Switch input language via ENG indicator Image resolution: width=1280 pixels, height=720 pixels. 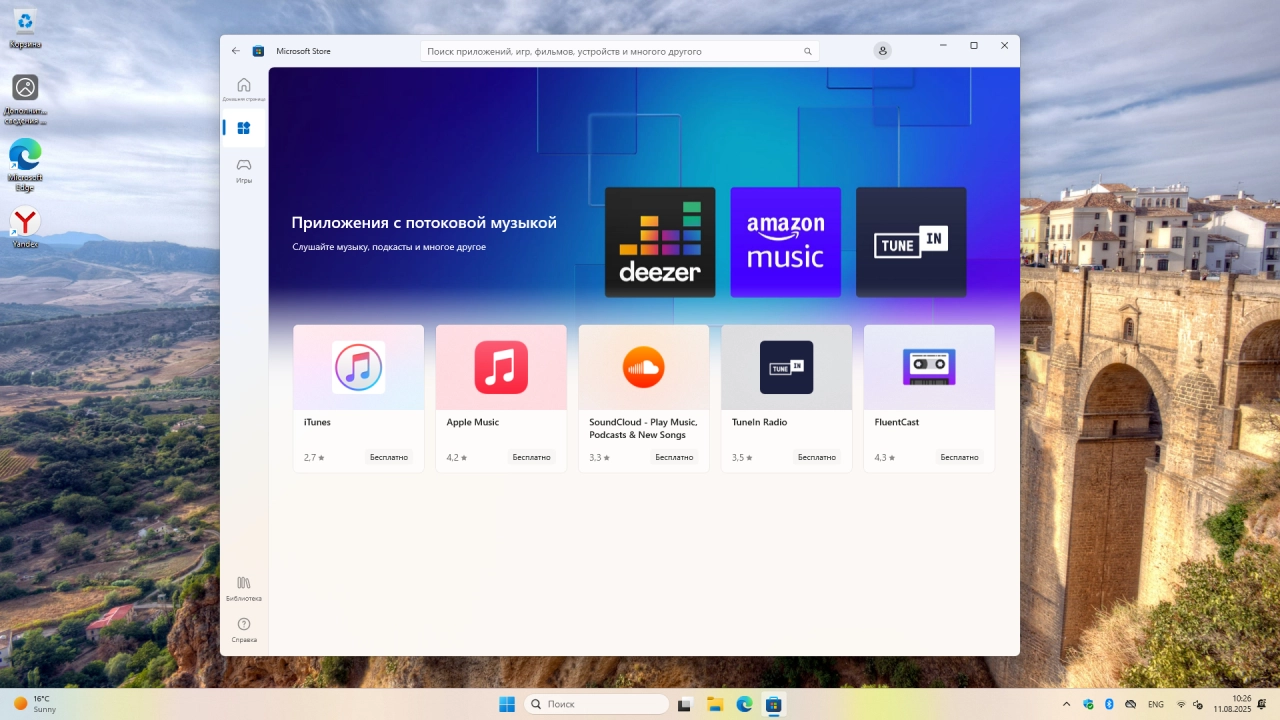(1156, 704)
